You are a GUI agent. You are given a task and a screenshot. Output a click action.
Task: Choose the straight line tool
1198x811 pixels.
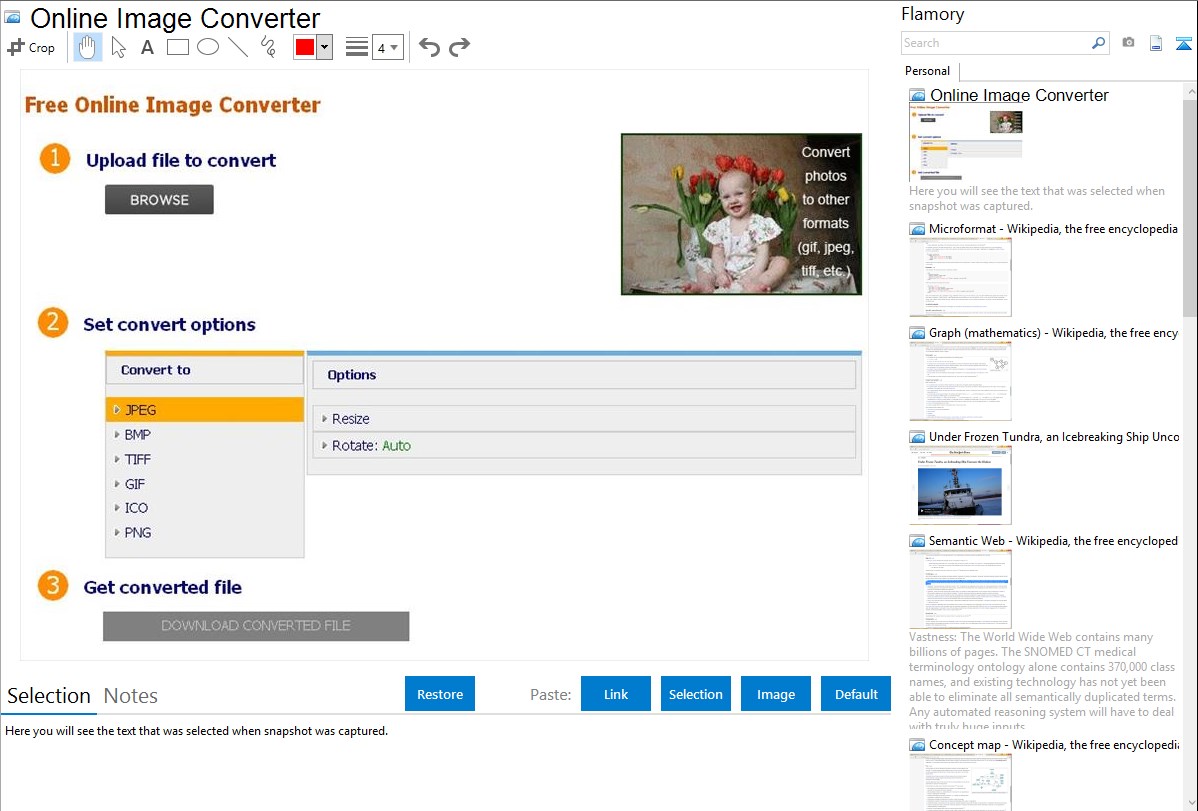coord(238,47)
